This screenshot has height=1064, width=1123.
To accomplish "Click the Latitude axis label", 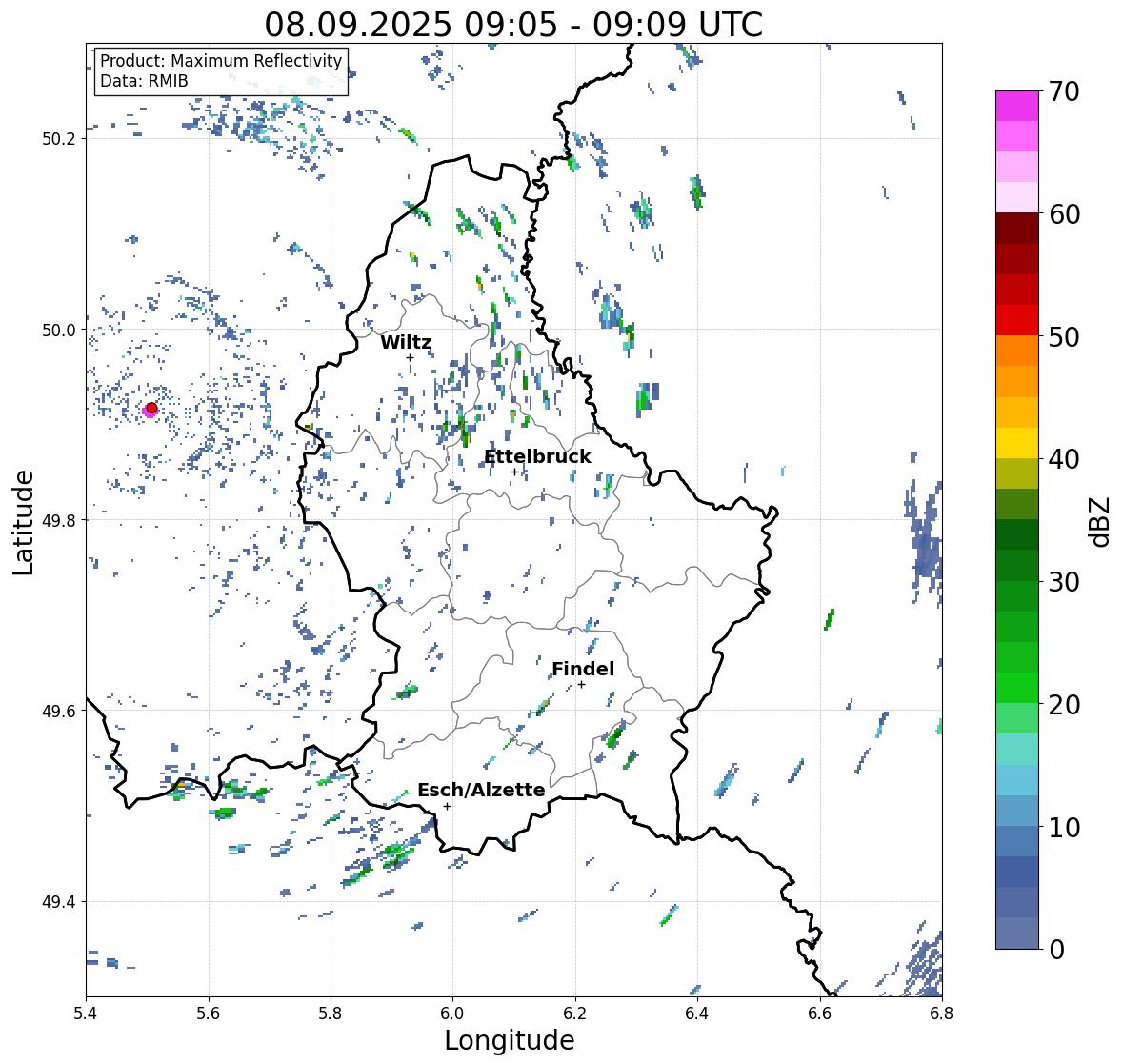I will point(24,522).
